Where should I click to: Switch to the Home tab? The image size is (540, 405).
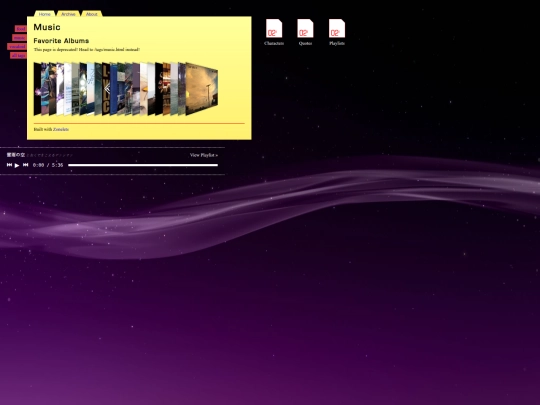[44, 14]
